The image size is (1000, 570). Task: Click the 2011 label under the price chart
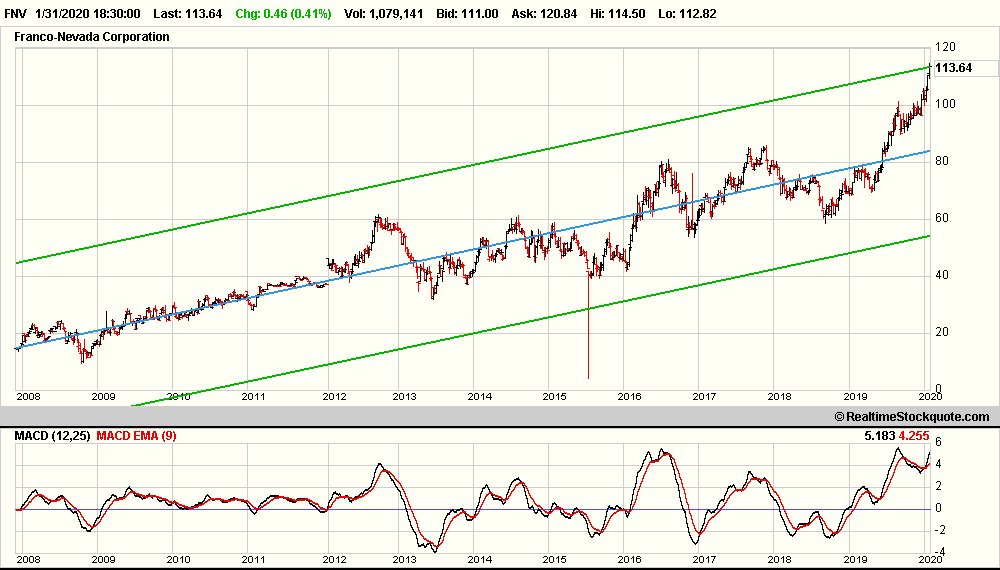coord(253,397)
